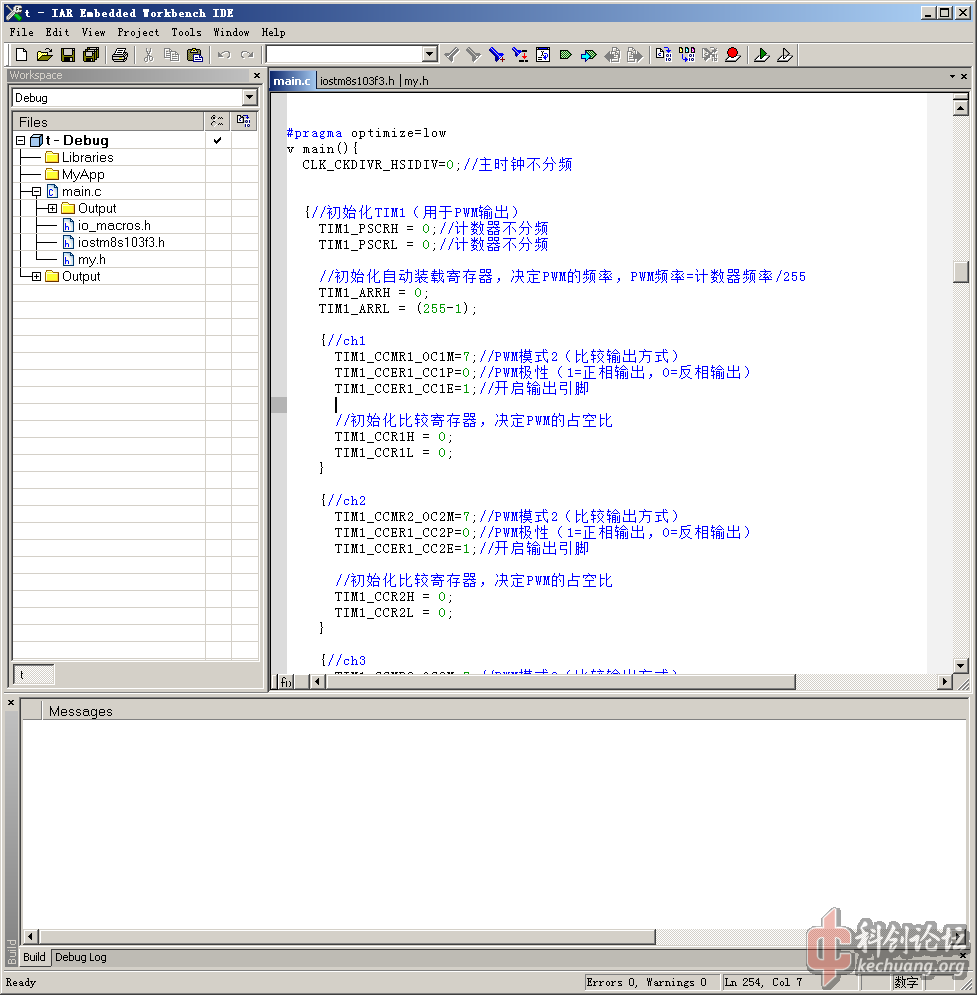Click the Cut scissors icon
The width and height of the screenshot is (977, 995).
tap(148, 55)
